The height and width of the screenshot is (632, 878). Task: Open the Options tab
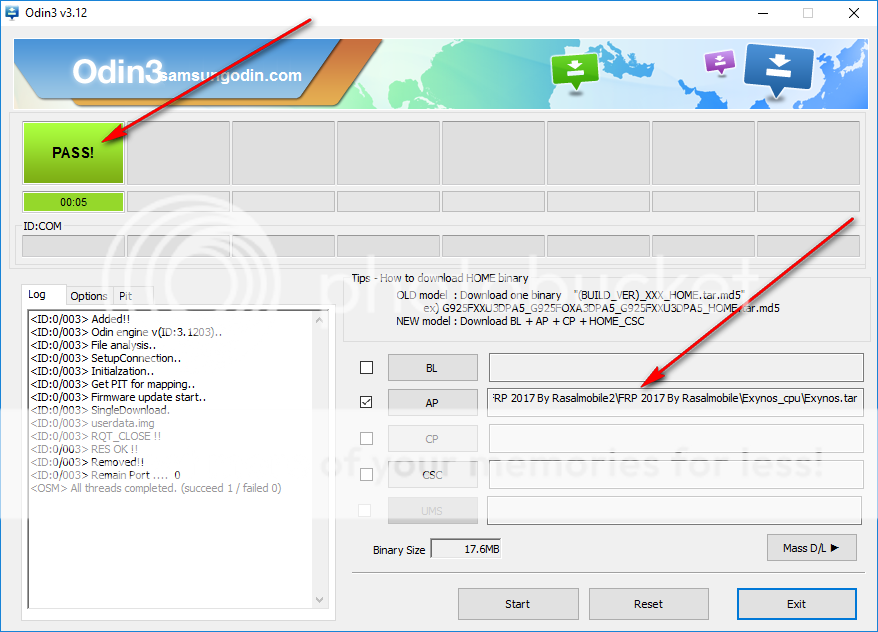[x=89, y=296]
